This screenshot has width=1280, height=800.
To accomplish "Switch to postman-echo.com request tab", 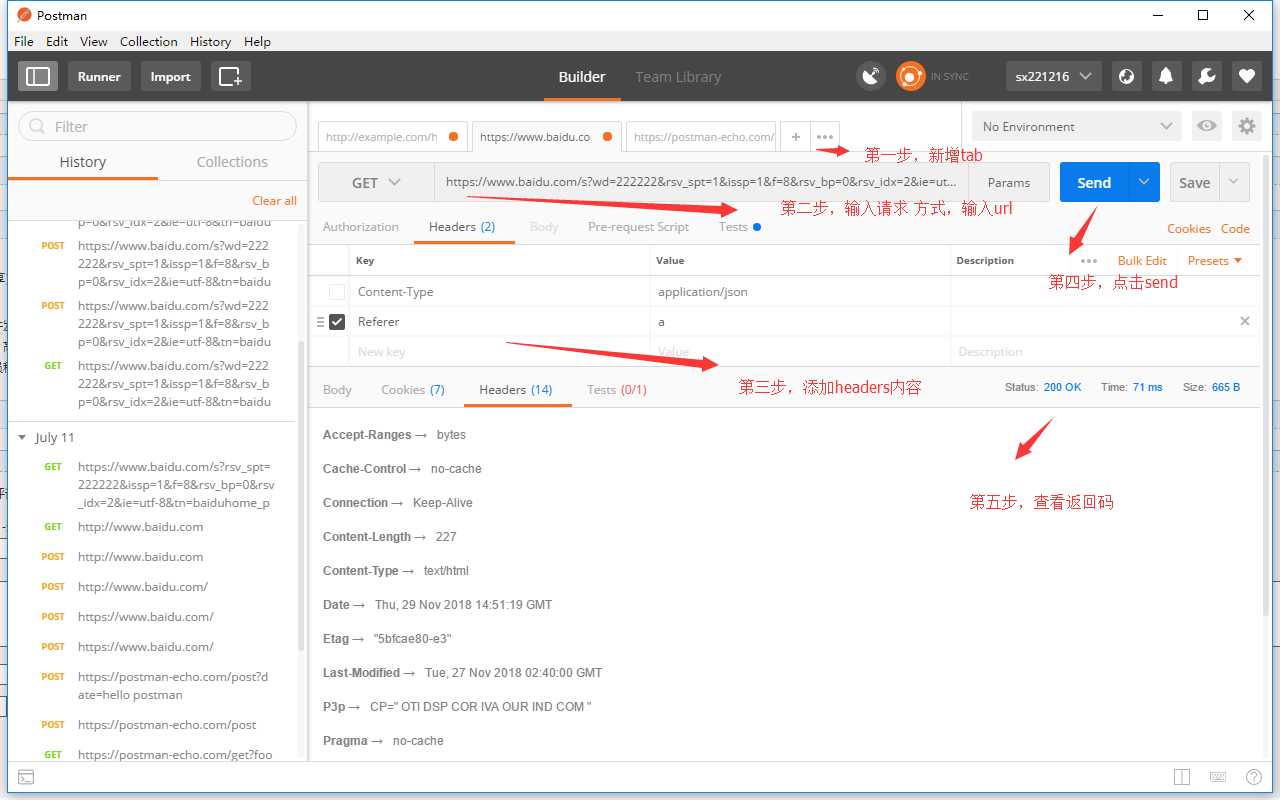I will coord(702,137).
